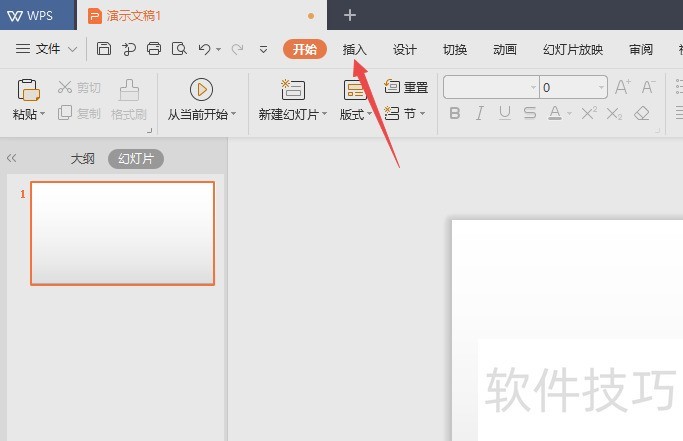Select slide 1 thumbnail
The image size is (683, 441).
click(122, 233)
